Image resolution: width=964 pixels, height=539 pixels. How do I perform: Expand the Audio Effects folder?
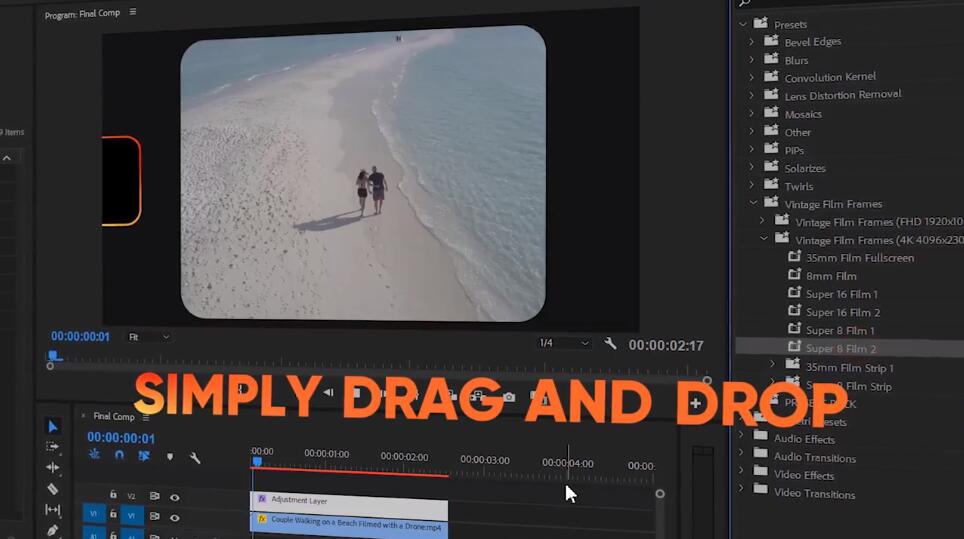pos(741,435)
